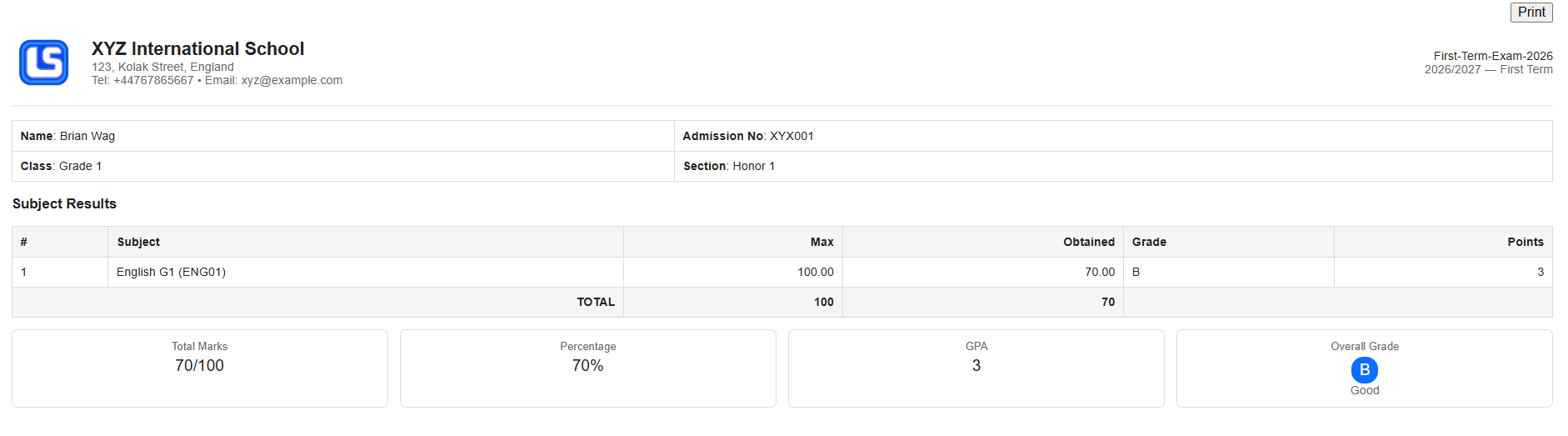Image resolution: width=1568 pixels, height=436 pixels.
Task: Click the student name Brian Wag
Action: tap(87, 136)
